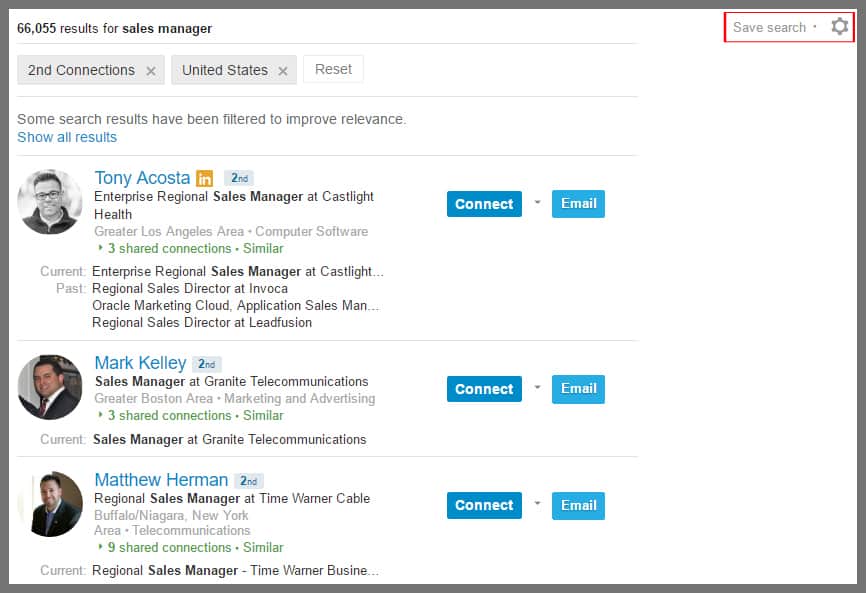This screenshot has height=593, width=866.
Task: Remove the United States filter
Action: [283, 71]
